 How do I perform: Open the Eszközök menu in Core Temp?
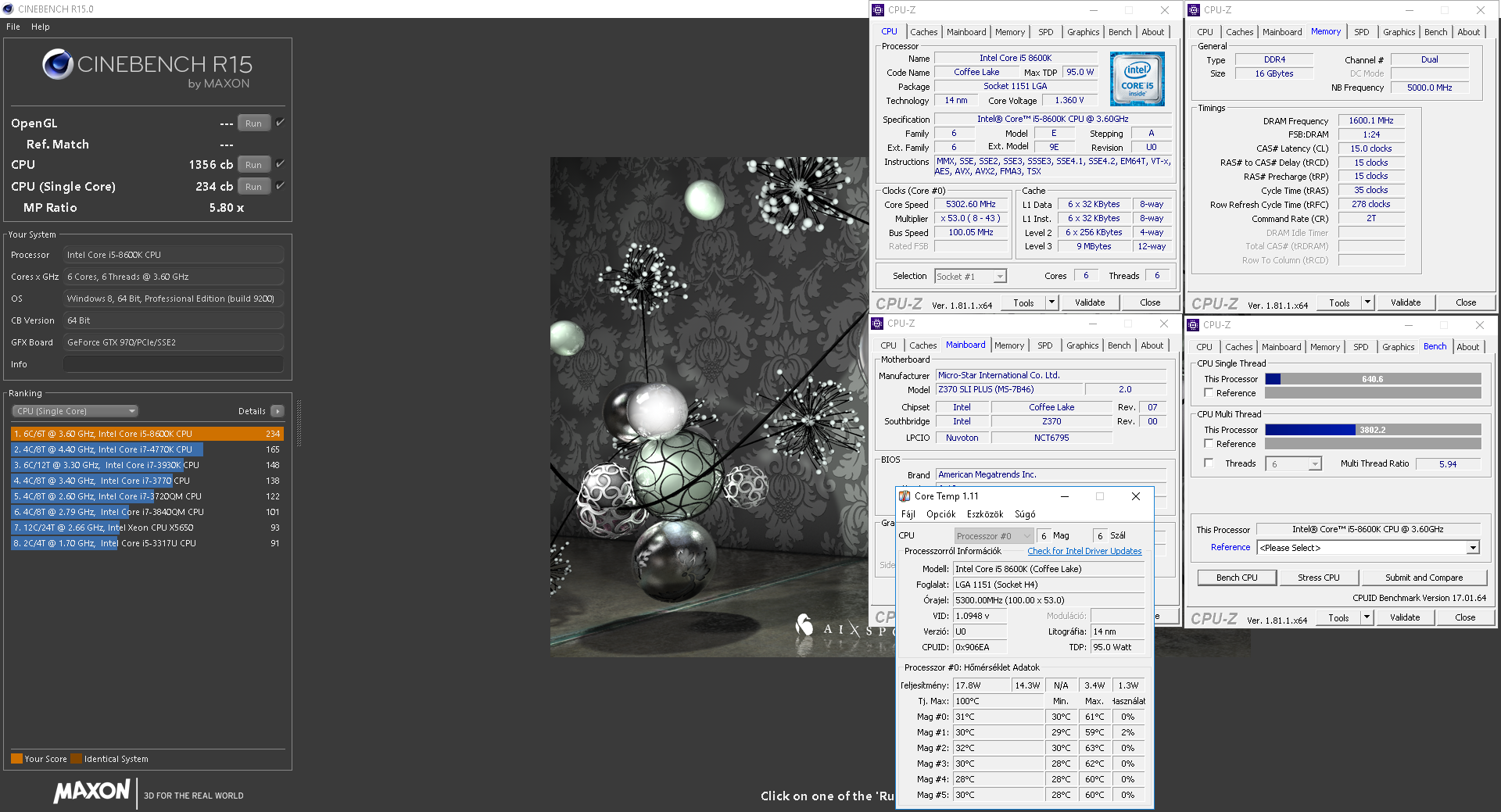[984, 514]
